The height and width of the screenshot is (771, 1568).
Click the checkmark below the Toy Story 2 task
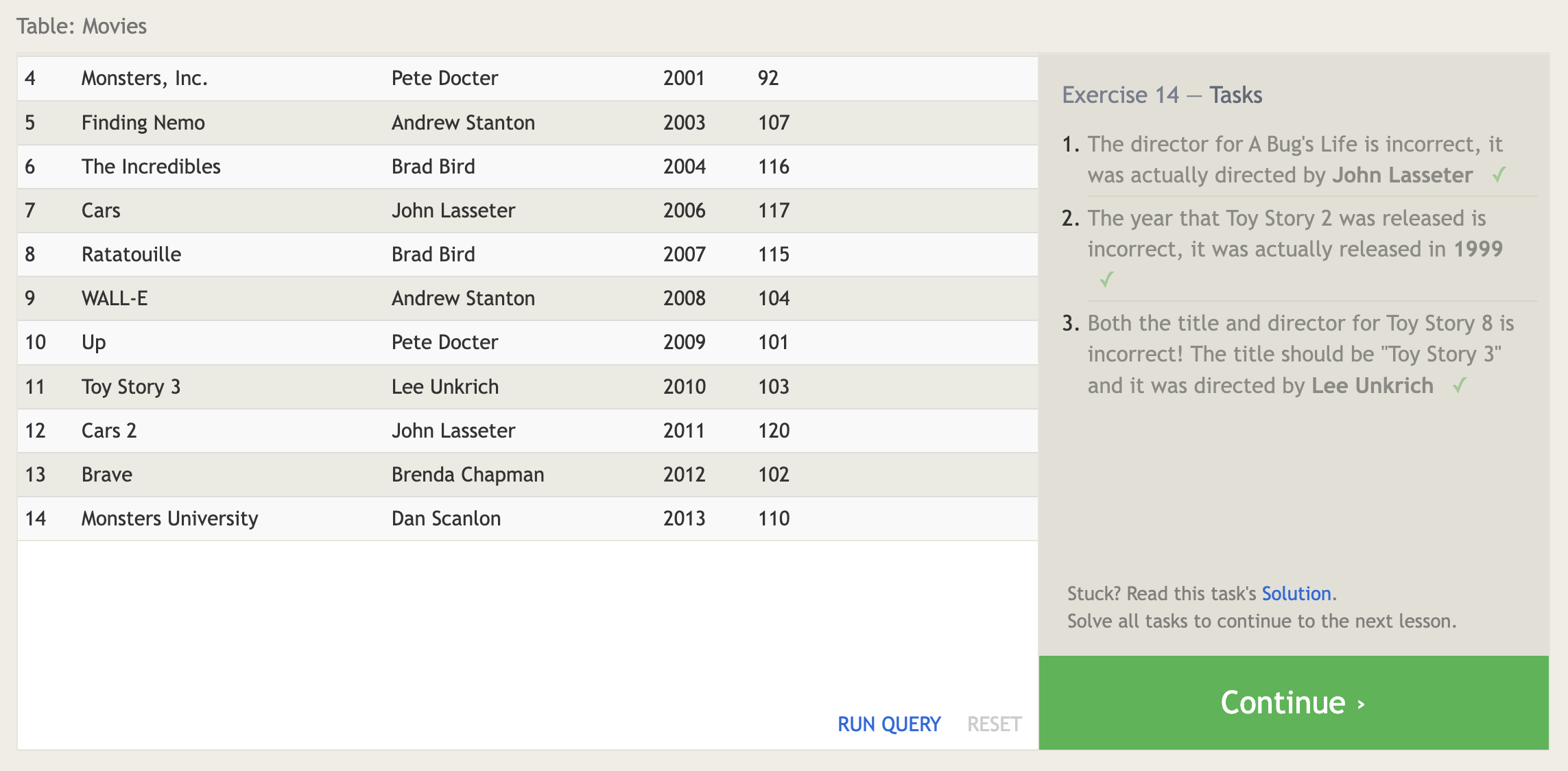[x=1106, y=279]
